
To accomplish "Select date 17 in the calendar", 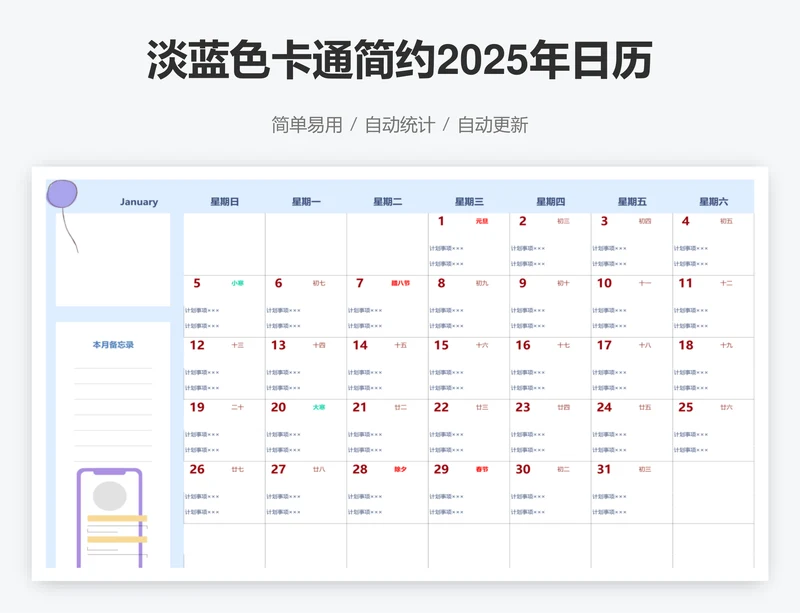I will [x=604, y=346].
